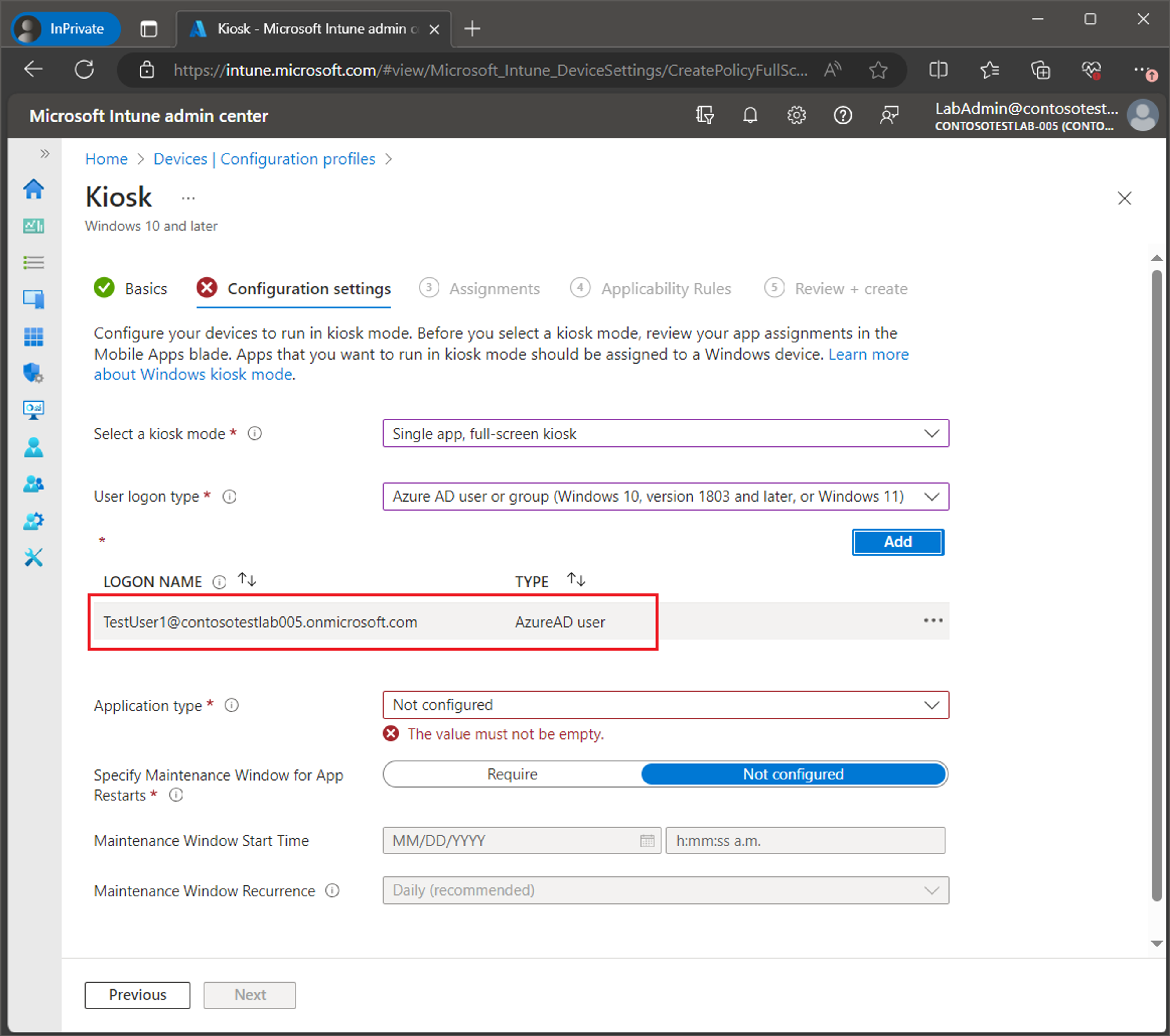Sort by TYPE column arrows
This screenshot has height=1036, width=1170.
(576, 580)
